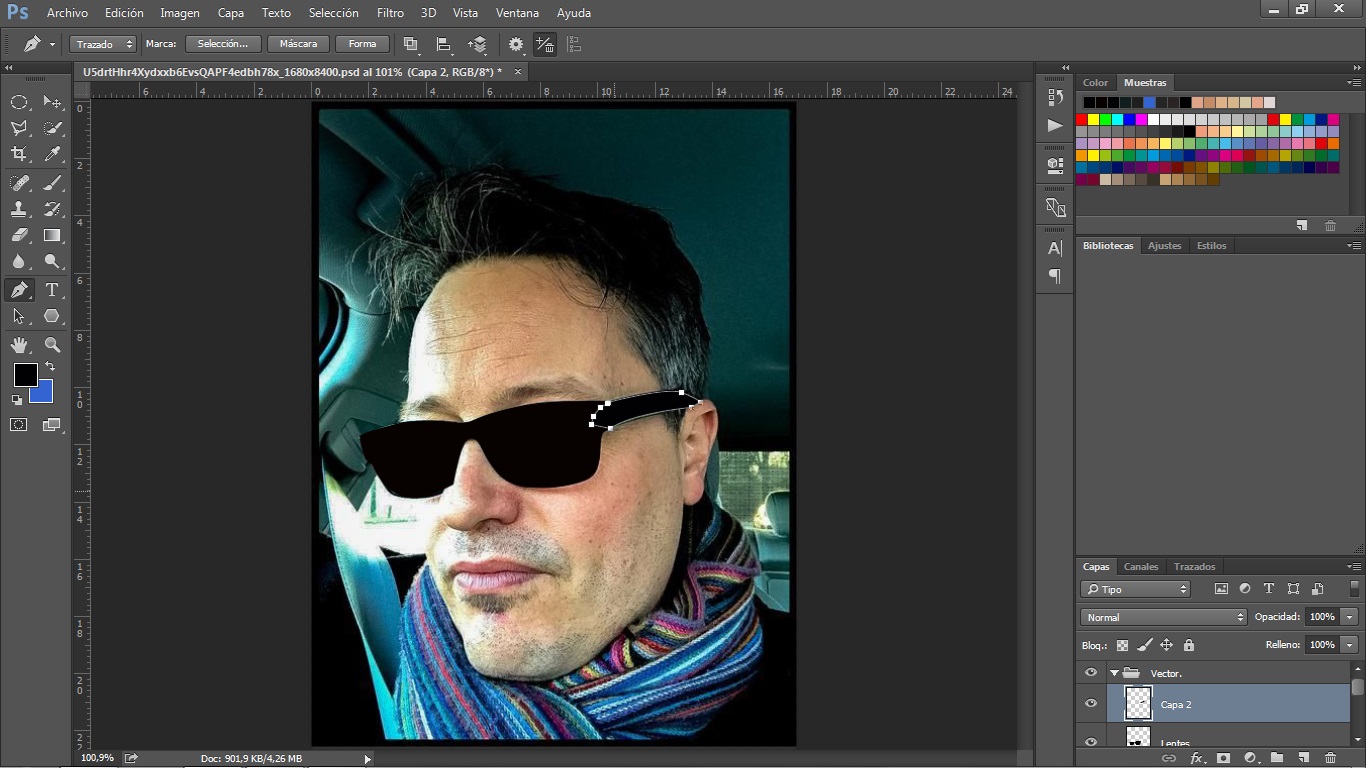Screen dimensions: 1366x768
Task: Delete layer with Layers panel trash icon
Action: point(1330,759)
